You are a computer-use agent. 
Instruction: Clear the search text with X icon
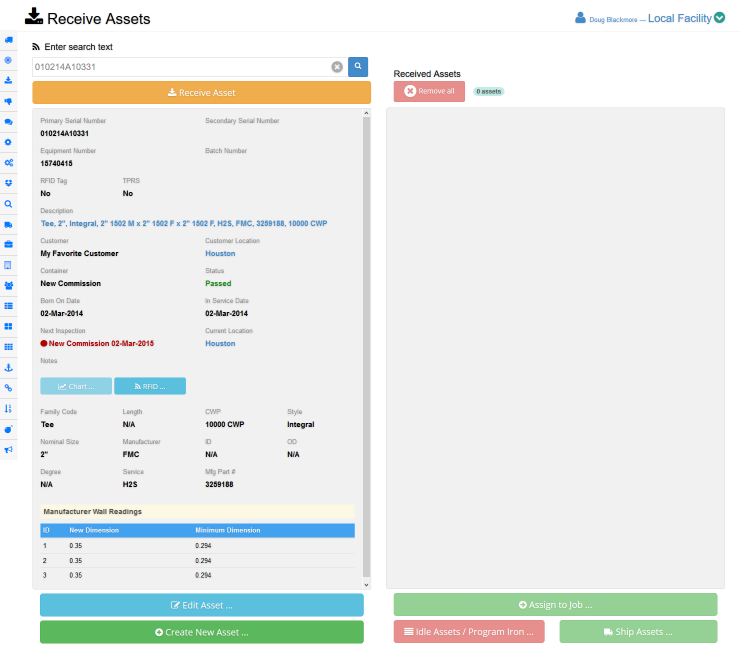point(337,67)
